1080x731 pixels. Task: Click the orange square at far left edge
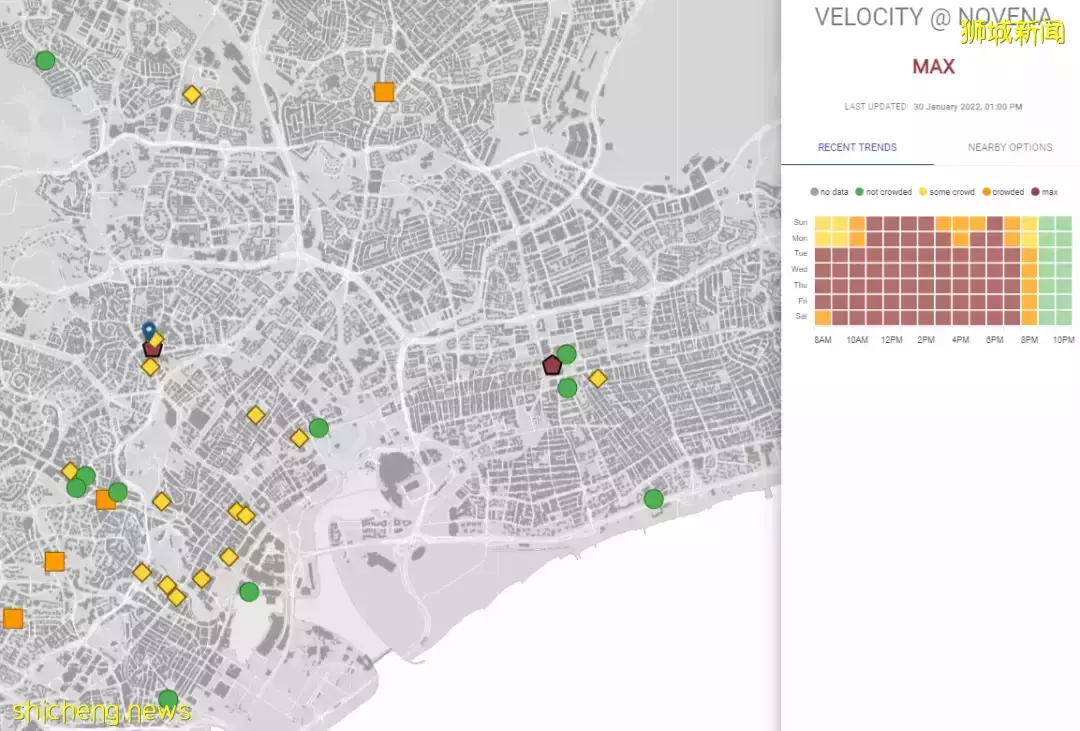13,618
